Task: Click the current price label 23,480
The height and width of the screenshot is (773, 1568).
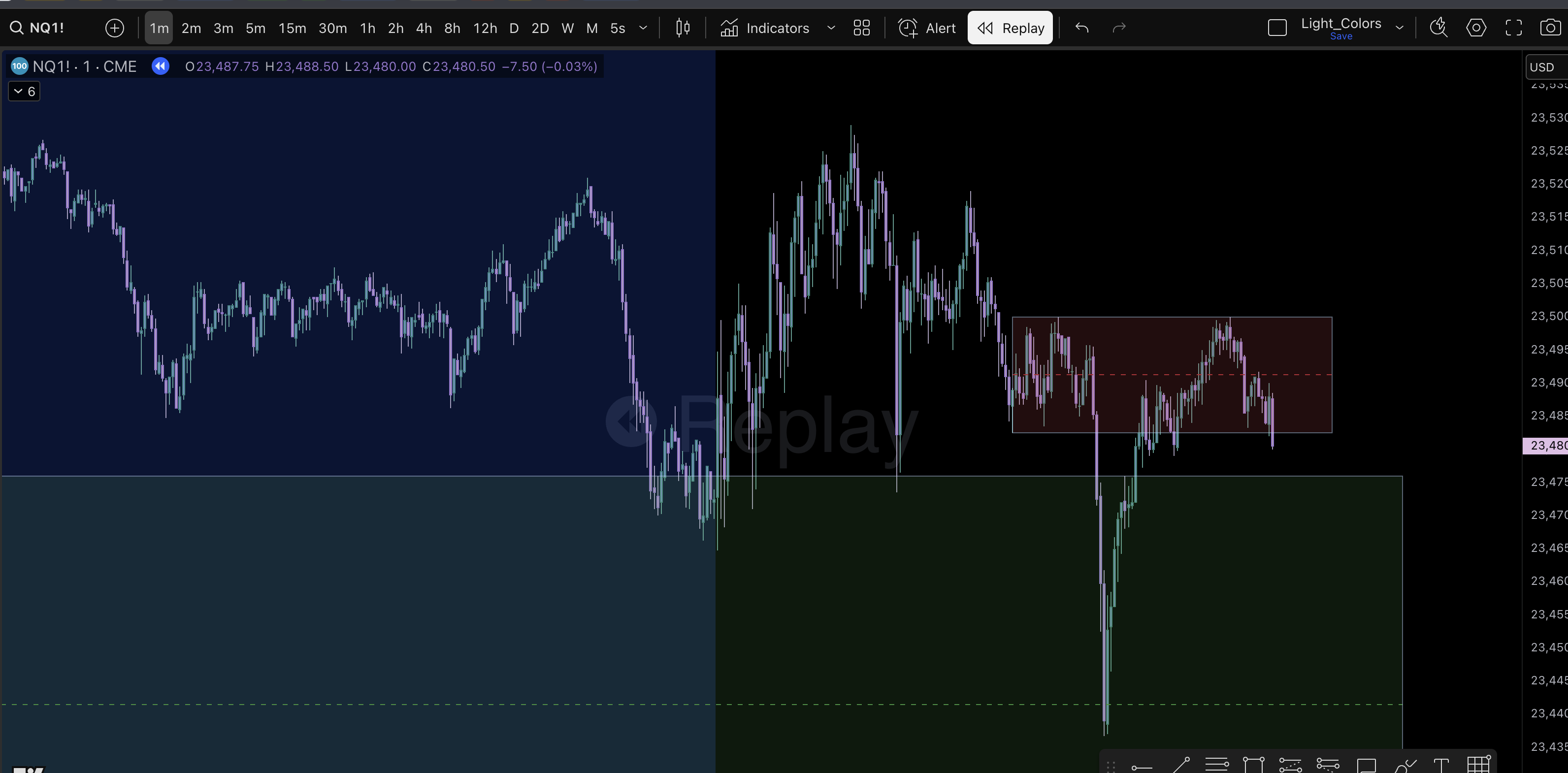Action: point(1545,446)
